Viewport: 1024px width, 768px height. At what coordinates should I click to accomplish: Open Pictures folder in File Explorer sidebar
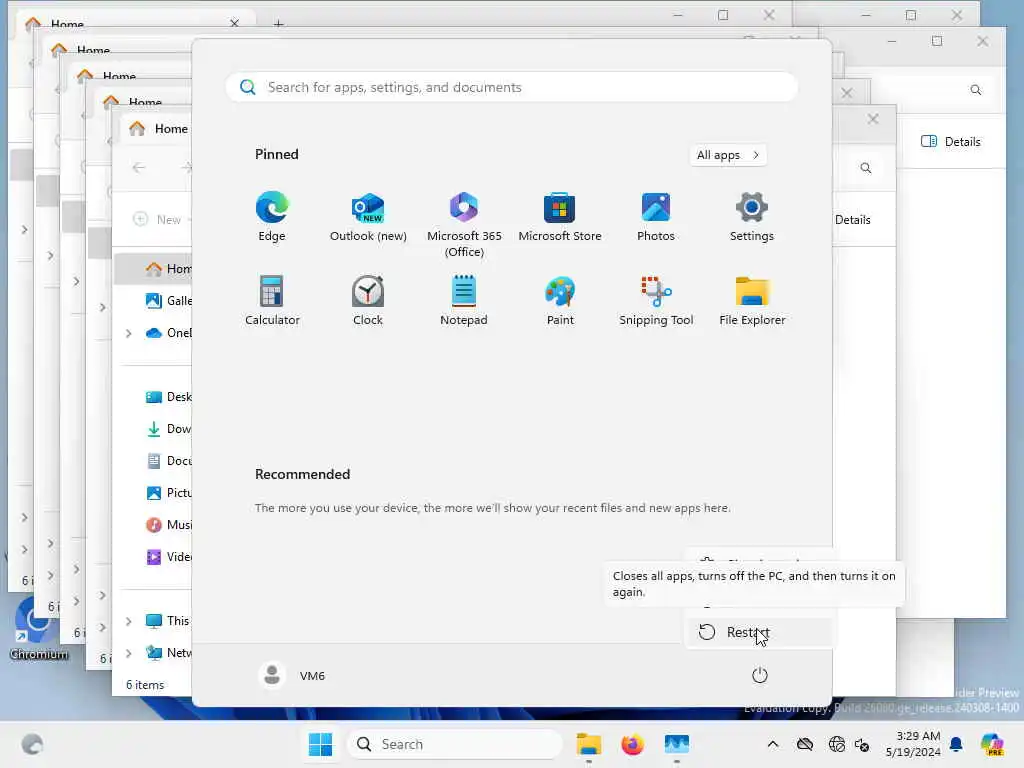(168, 492)
